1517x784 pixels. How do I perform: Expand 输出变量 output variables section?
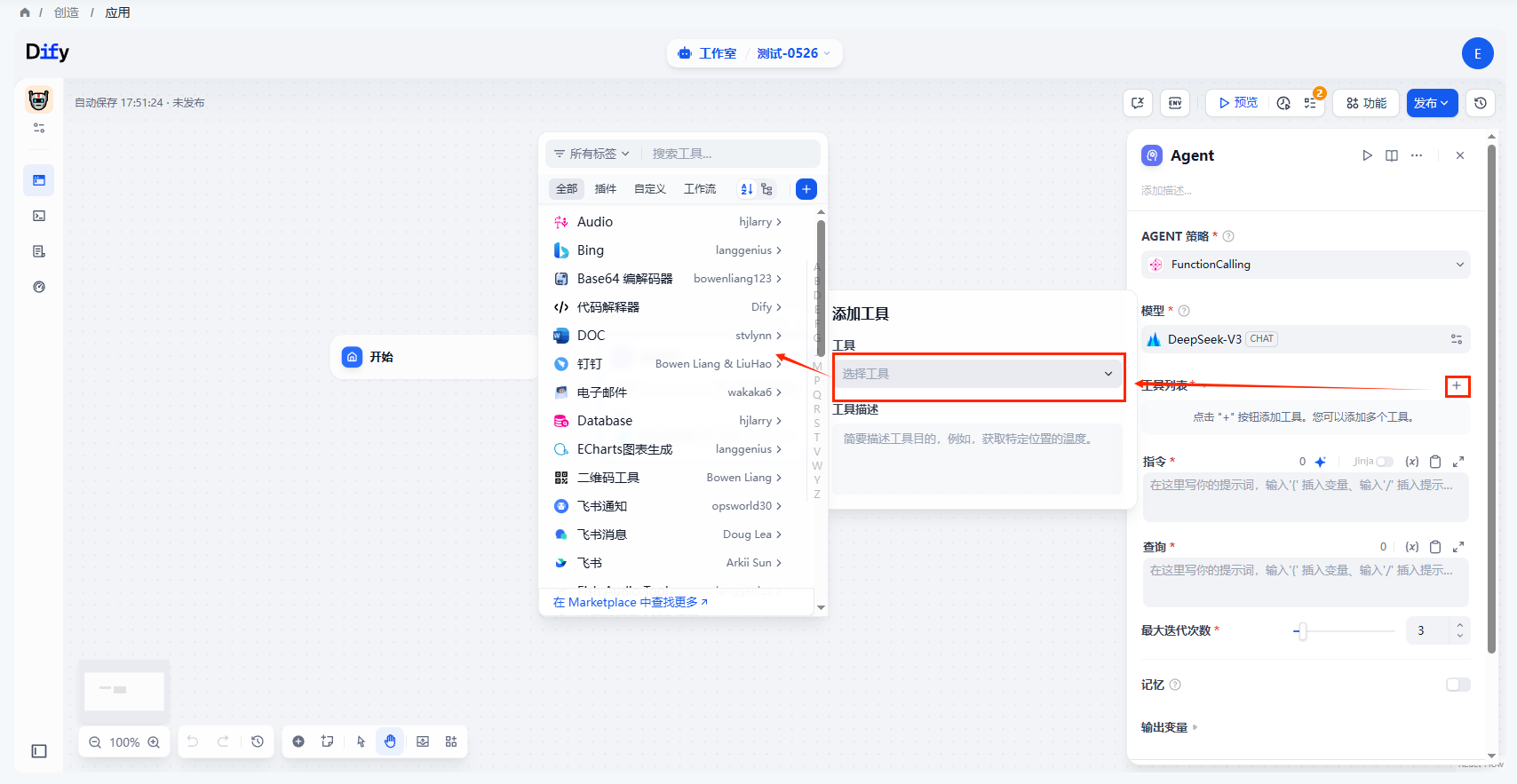point(1170,727)
